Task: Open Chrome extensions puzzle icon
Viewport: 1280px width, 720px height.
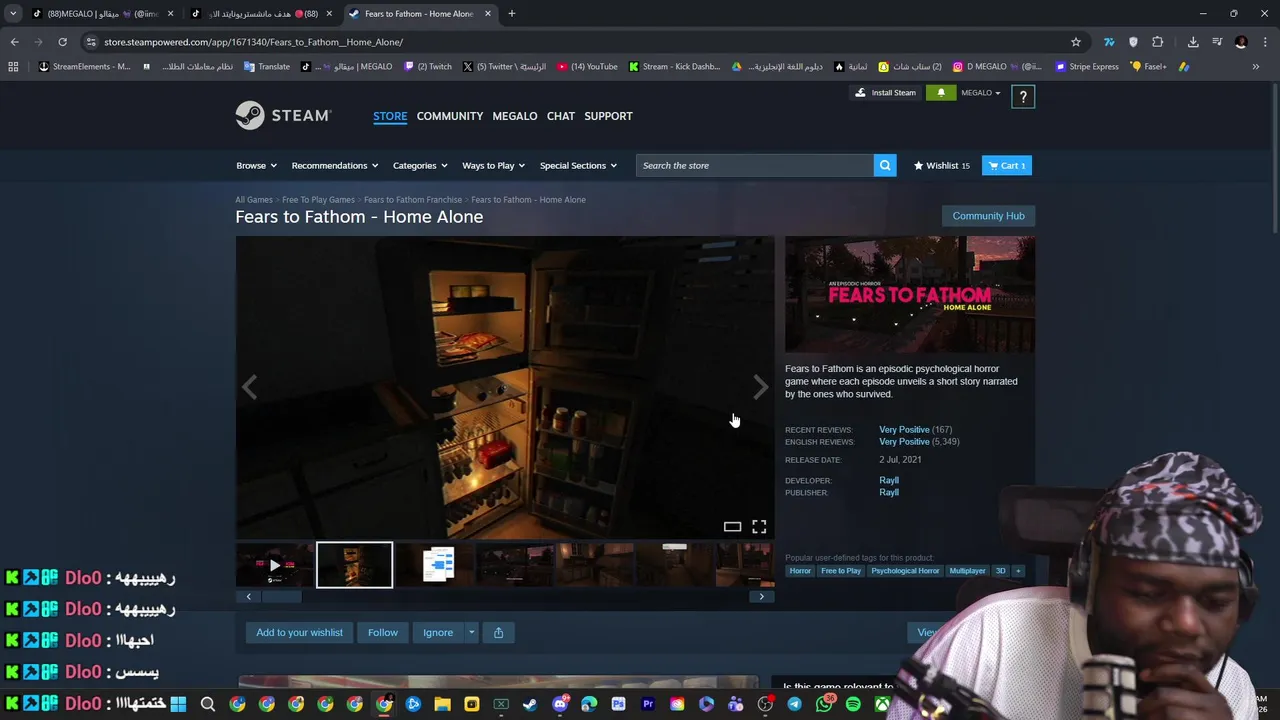Action: [x=1157, y=42]
